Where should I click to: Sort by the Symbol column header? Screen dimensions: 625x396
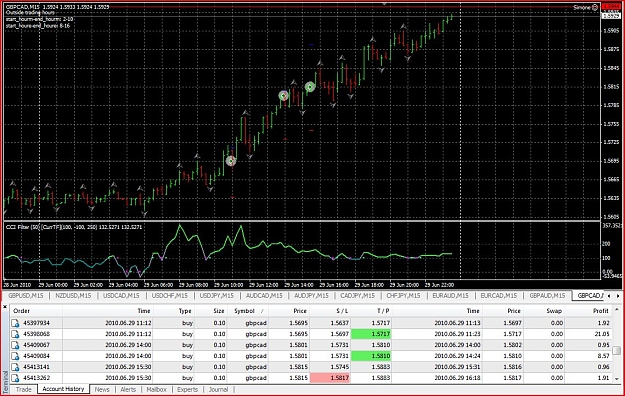click(244, 311)
